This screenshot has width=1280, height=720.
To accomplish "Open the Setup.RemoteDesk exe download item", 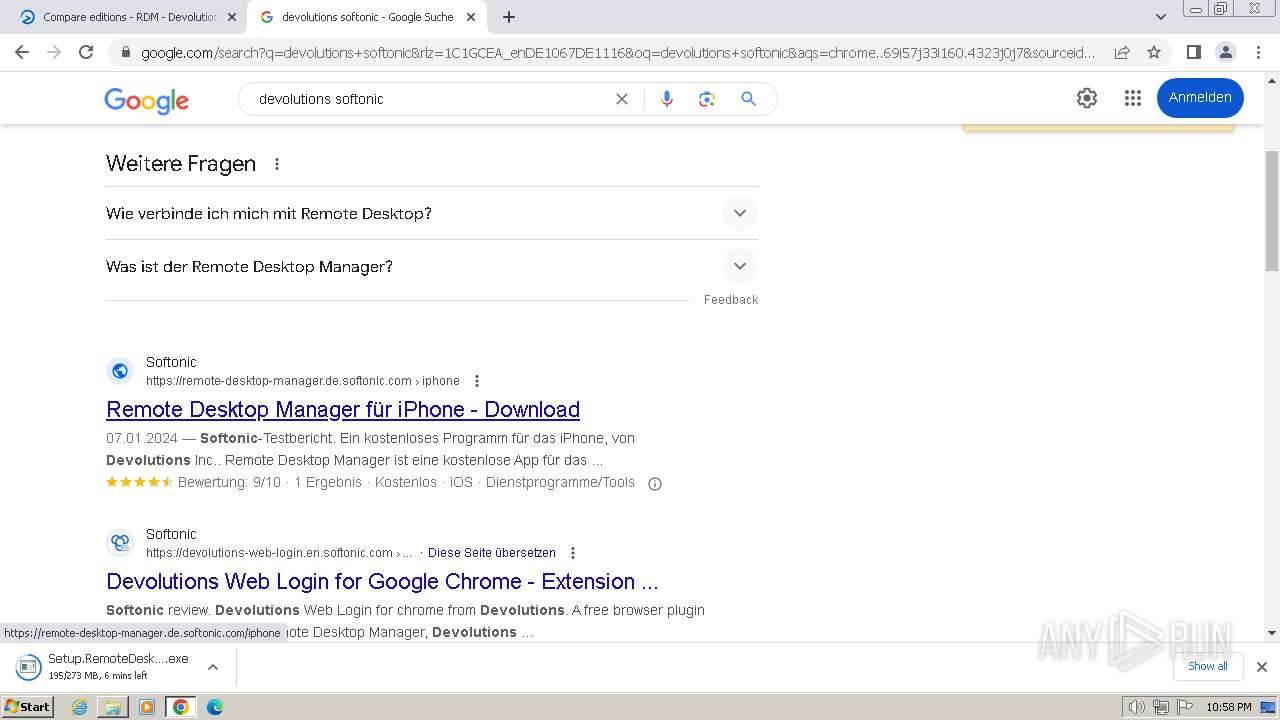I will pyautogui.click(x=103, y=667).
